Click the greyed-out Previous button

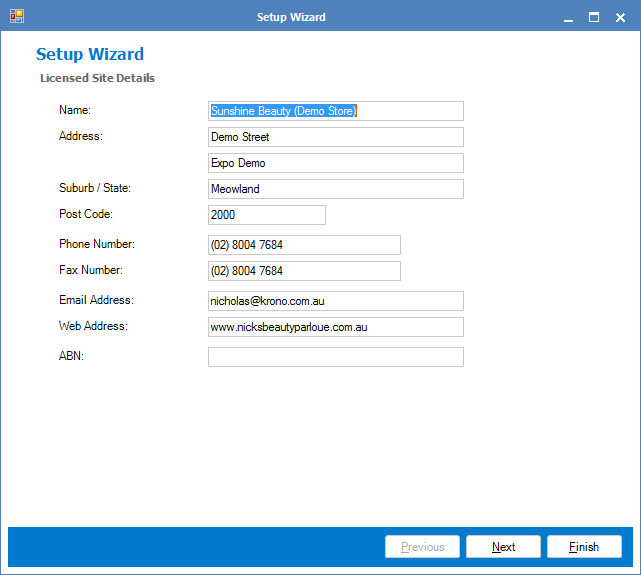click(422, 547)
